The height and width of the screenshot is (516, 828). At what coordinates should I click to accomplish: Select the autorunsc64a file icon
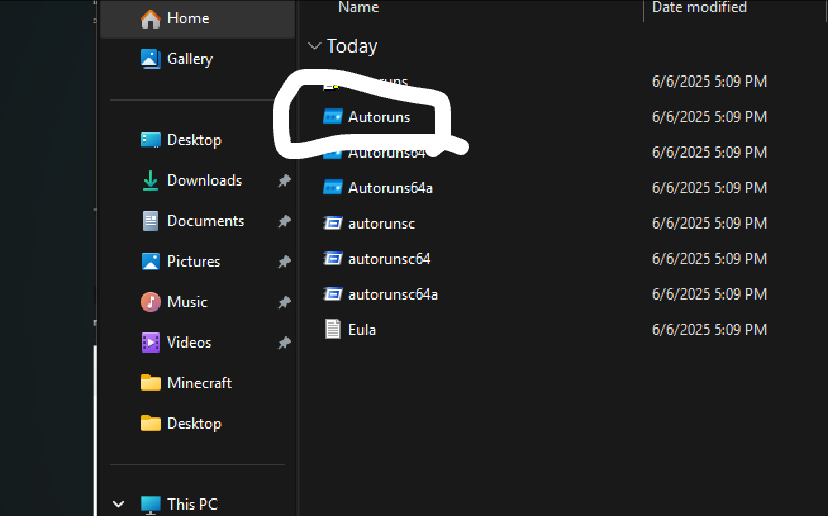pyautogui.click(x=333, y=294)
